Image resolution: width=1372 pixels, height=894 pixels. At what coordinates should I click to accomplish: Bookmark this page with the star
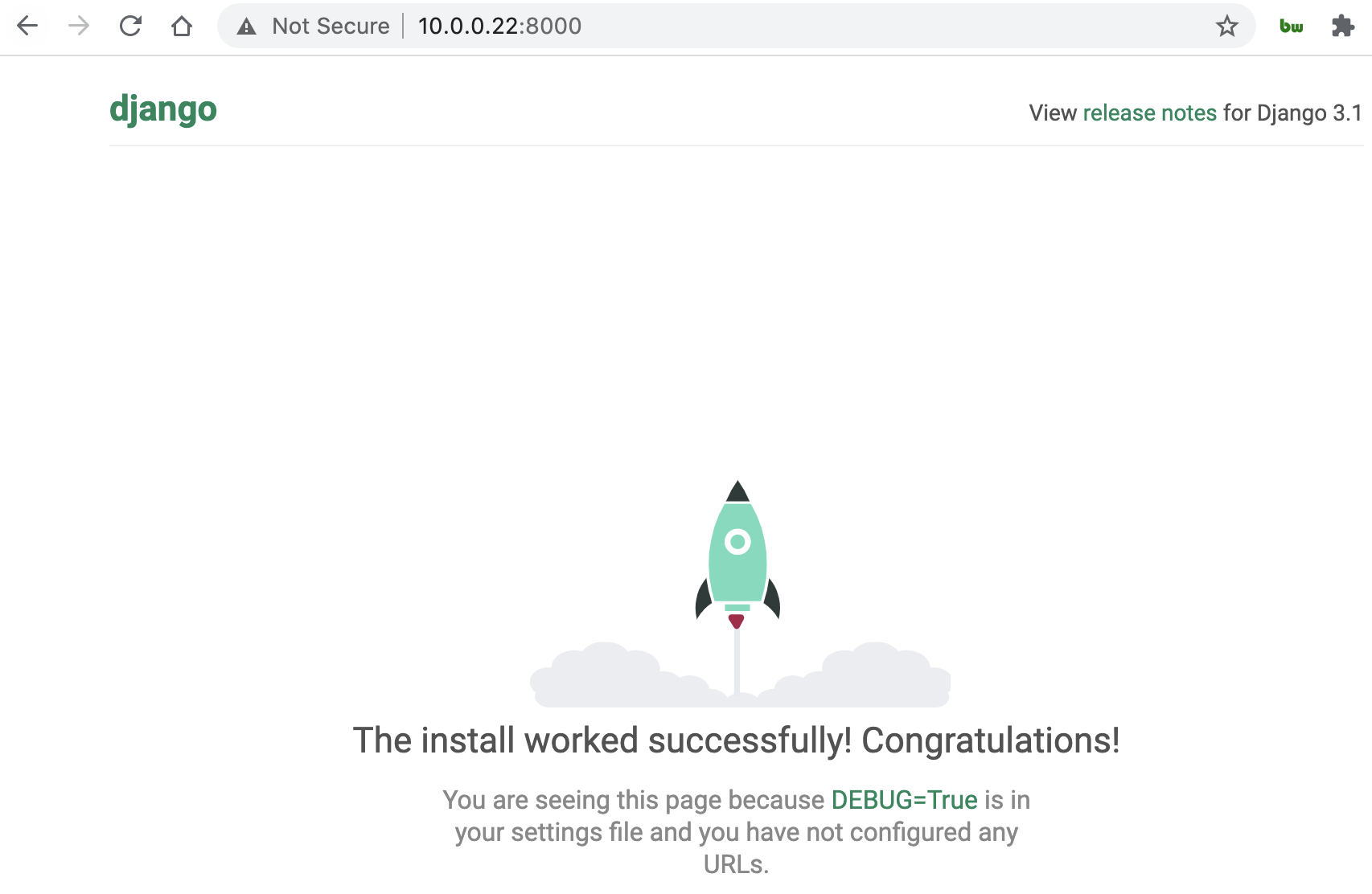[1227, 26]
